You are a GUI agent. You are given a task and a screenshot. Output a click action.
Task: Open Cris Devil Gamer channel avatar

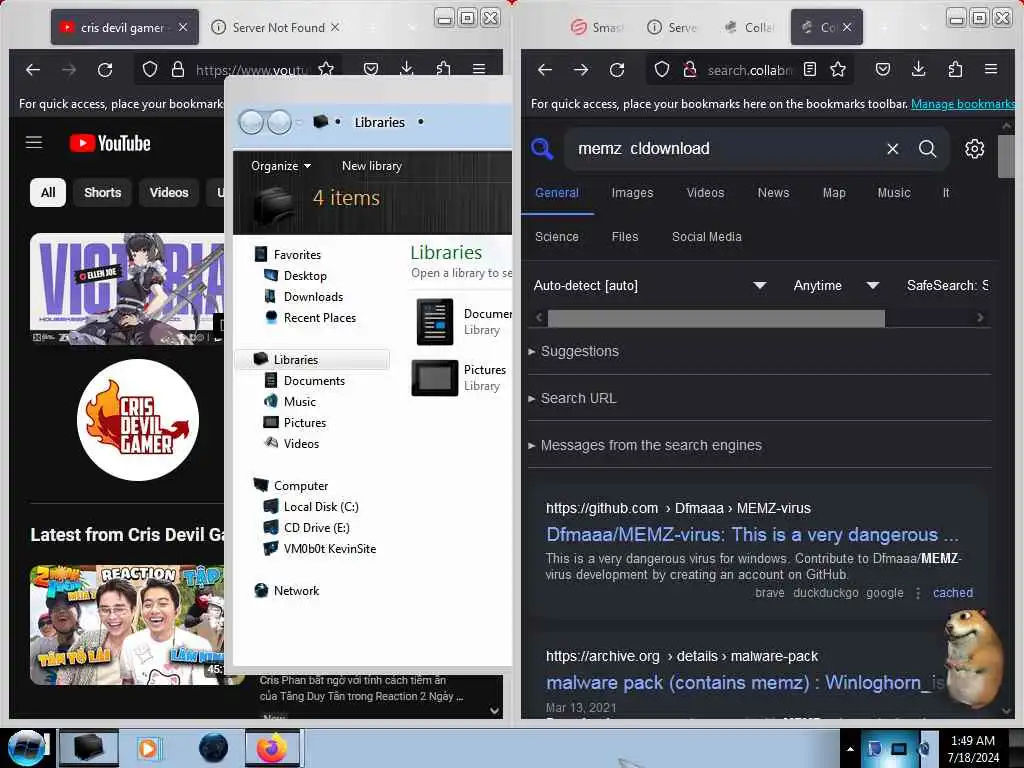138,420
